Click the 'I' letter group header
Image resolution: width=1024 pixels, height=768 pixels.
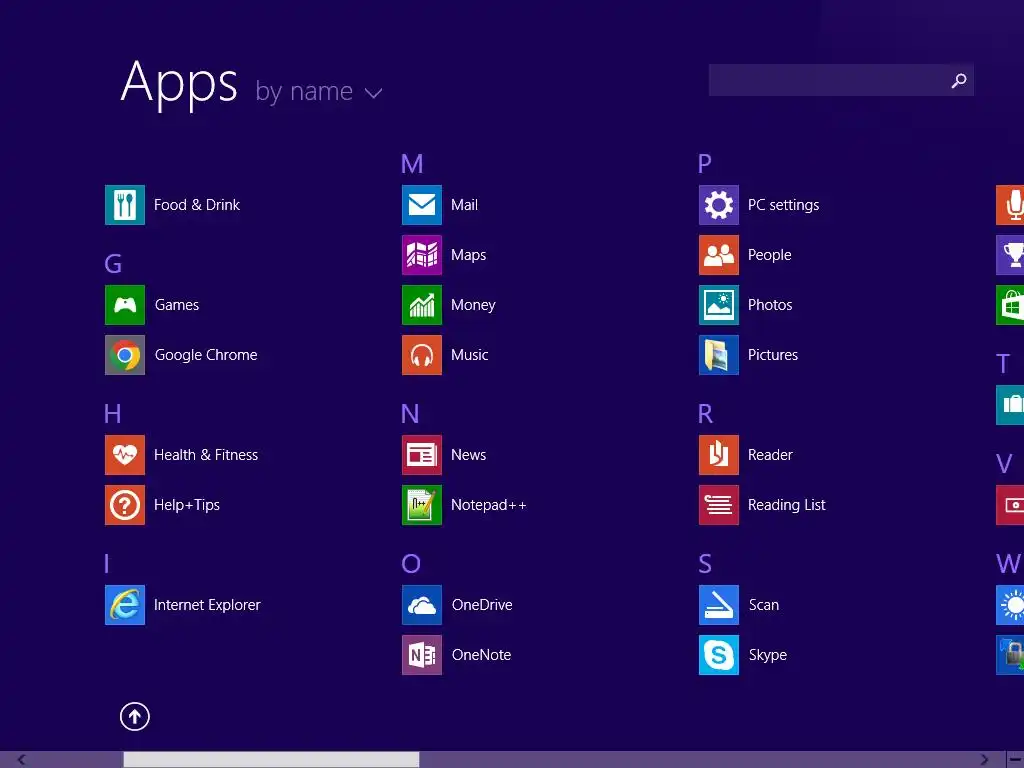point(106,564)
